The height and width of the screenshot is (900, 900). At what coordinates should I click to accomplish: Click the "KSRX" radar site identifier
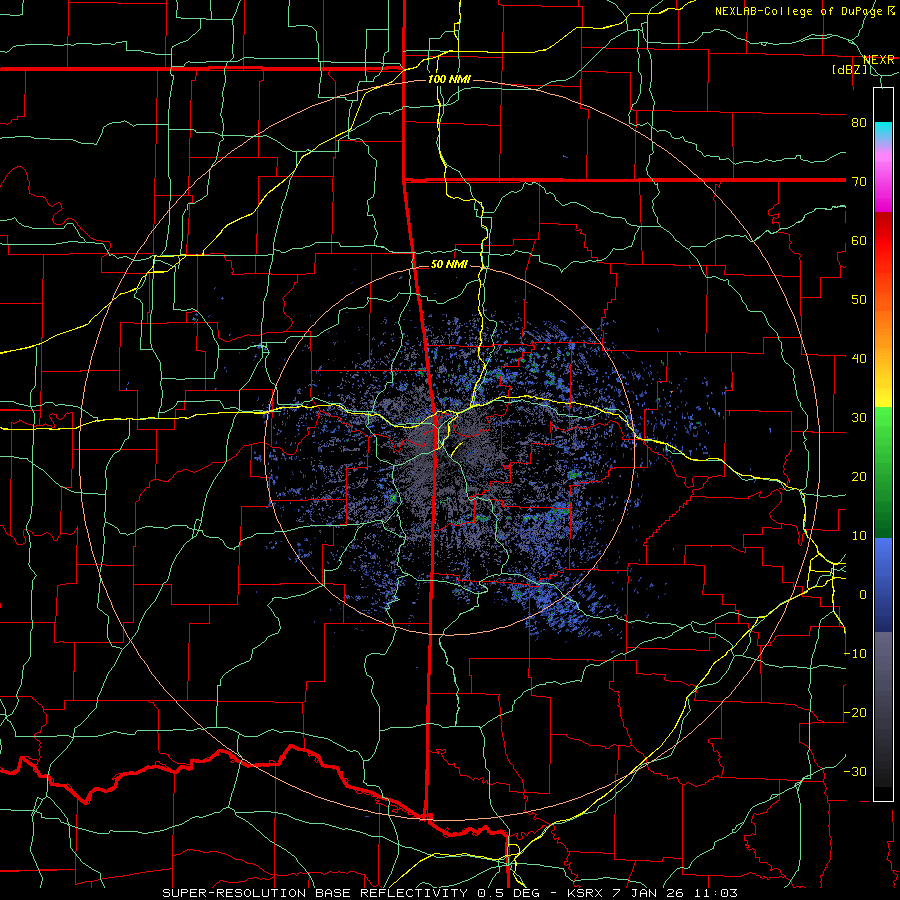point(584,893)
